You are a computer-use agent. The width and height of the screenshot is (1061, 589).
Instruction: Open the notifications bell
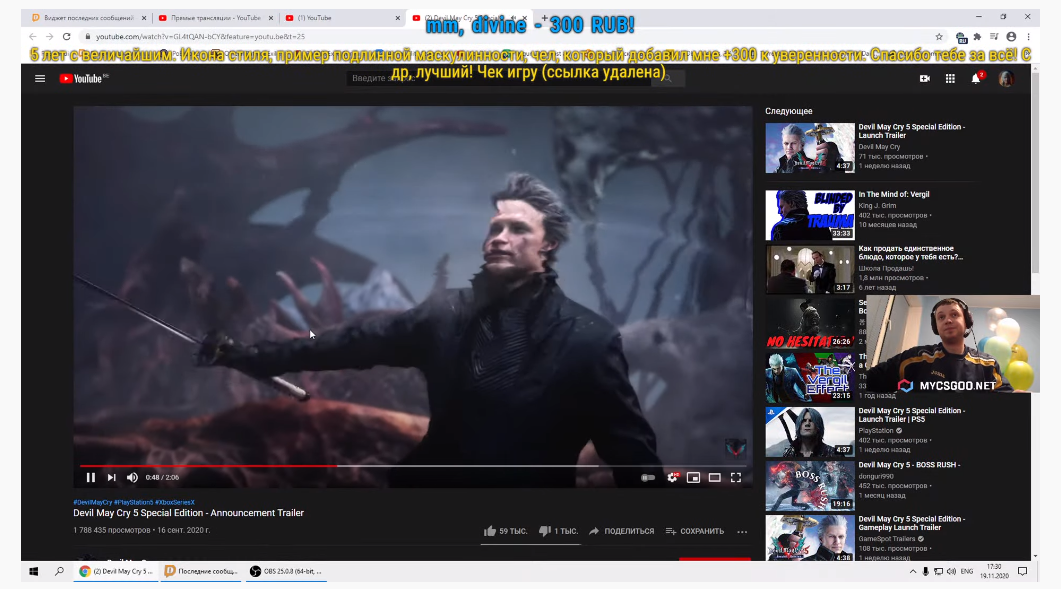click(x=976, y=78)
